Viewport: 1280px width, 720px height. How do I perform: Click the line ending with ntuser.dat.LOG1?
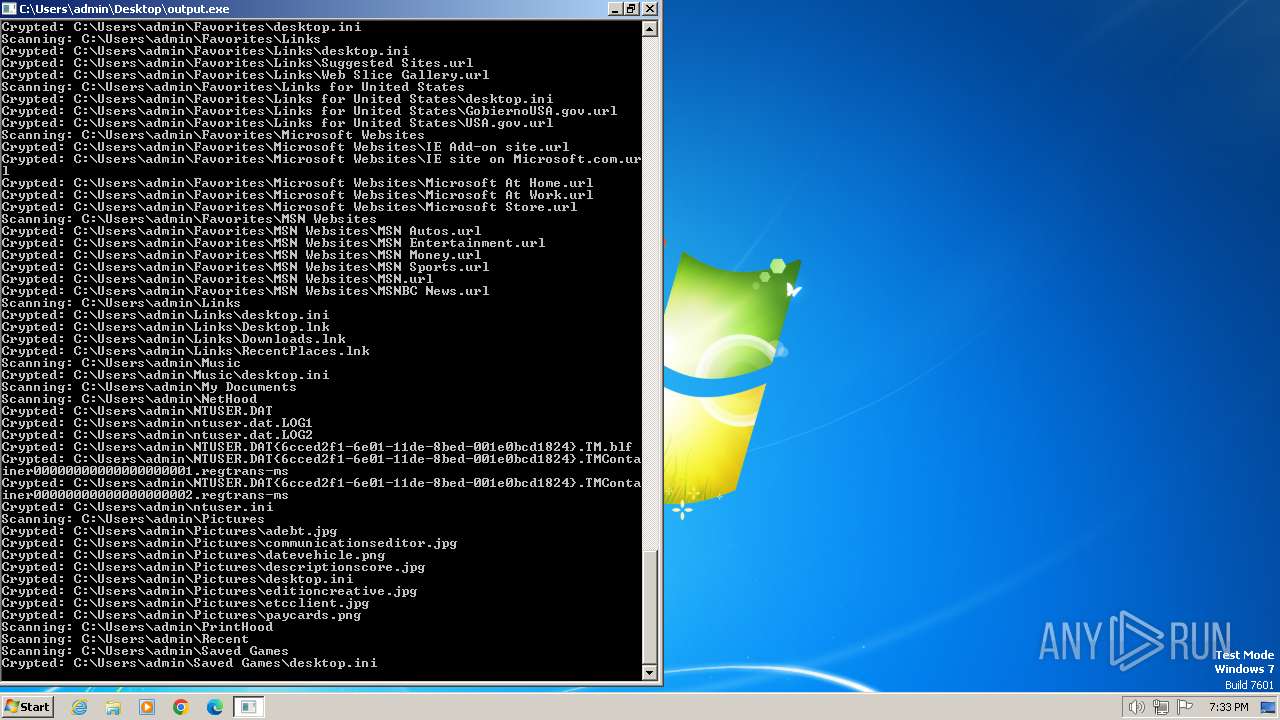[x=157, y=423]
